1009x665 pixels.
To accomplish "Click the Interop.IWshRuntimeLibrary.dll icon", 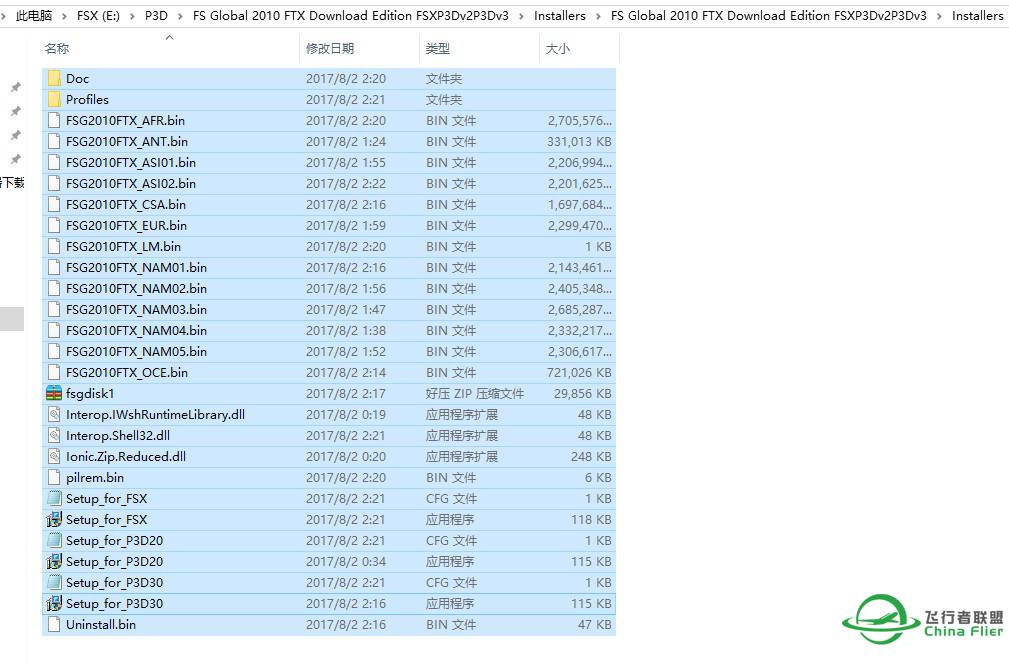I will click(54, 415).
